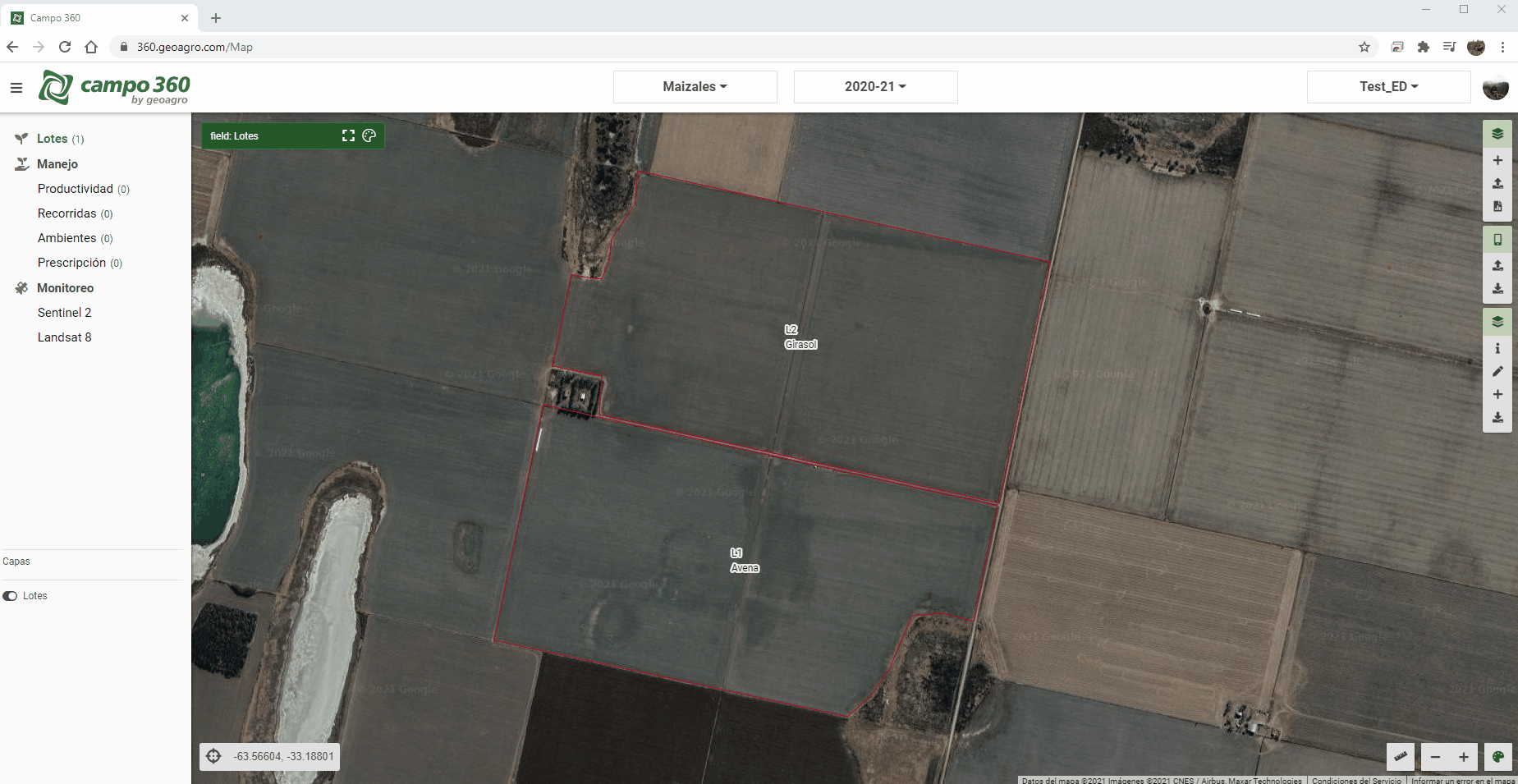Click the layers icon above the info icon
This screenshot has height=784, width=1518.
tap(1497, 321)
